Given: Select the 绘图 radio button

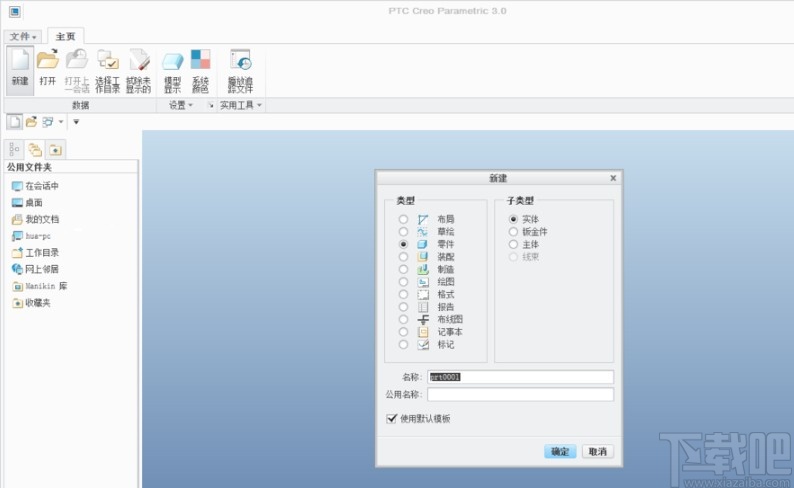Looking at the screenshot, I should tap(403, 282).
